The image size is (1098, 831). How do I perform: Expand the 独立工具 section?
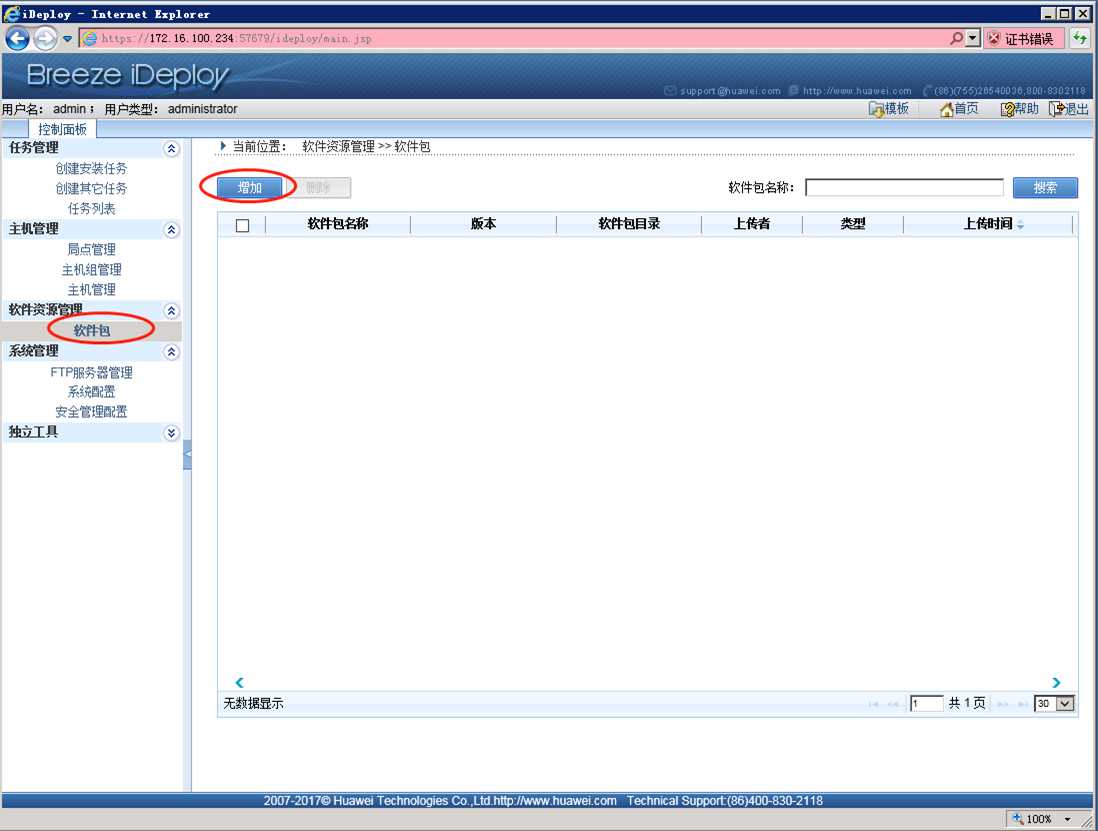pyautogui.click(x=171, y=433)
